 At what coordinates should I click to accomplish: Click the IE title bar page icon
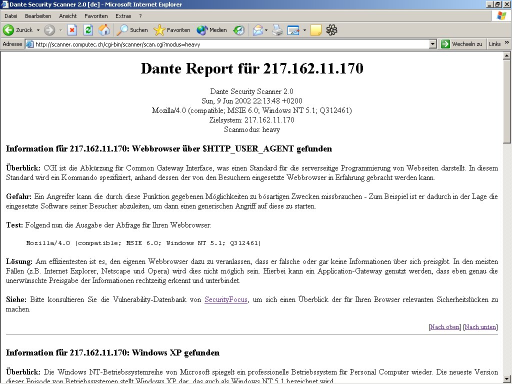coord(5,4)
